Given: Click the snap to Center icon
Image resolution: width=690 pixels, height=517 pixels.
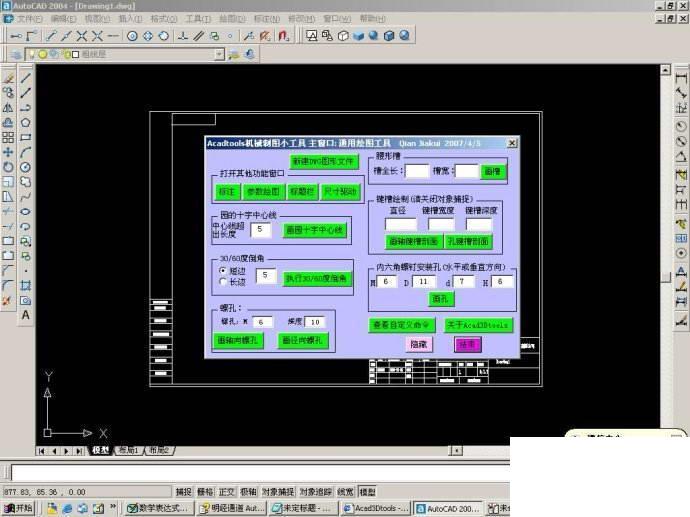Looking at the screenshot, I should [x=132, y=36].
